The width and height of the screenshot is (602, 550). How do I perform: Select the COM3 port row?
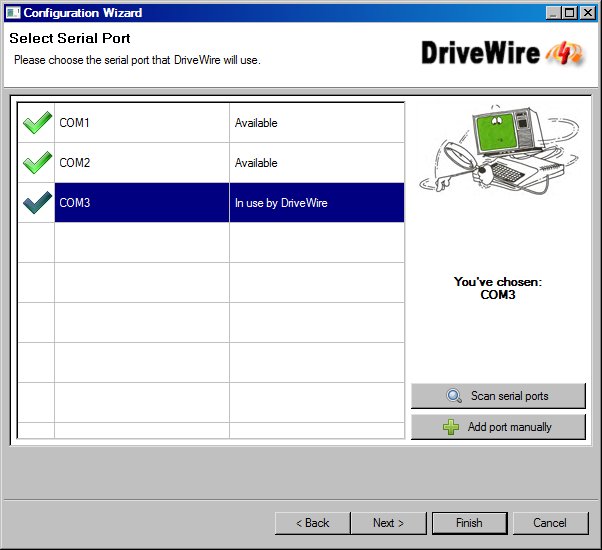click(211, 203)
